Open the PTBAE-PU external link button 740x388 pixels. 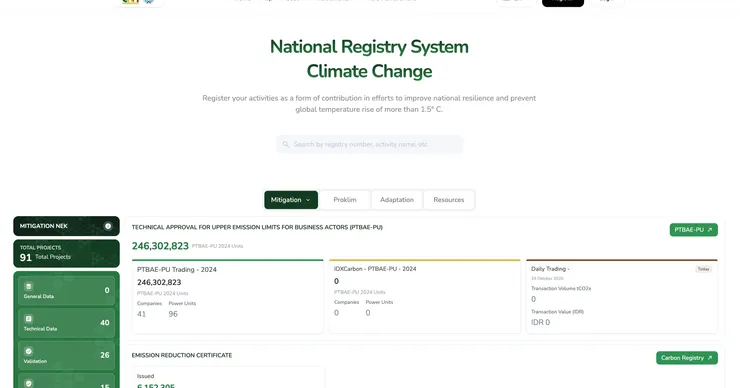coord(693,230)
